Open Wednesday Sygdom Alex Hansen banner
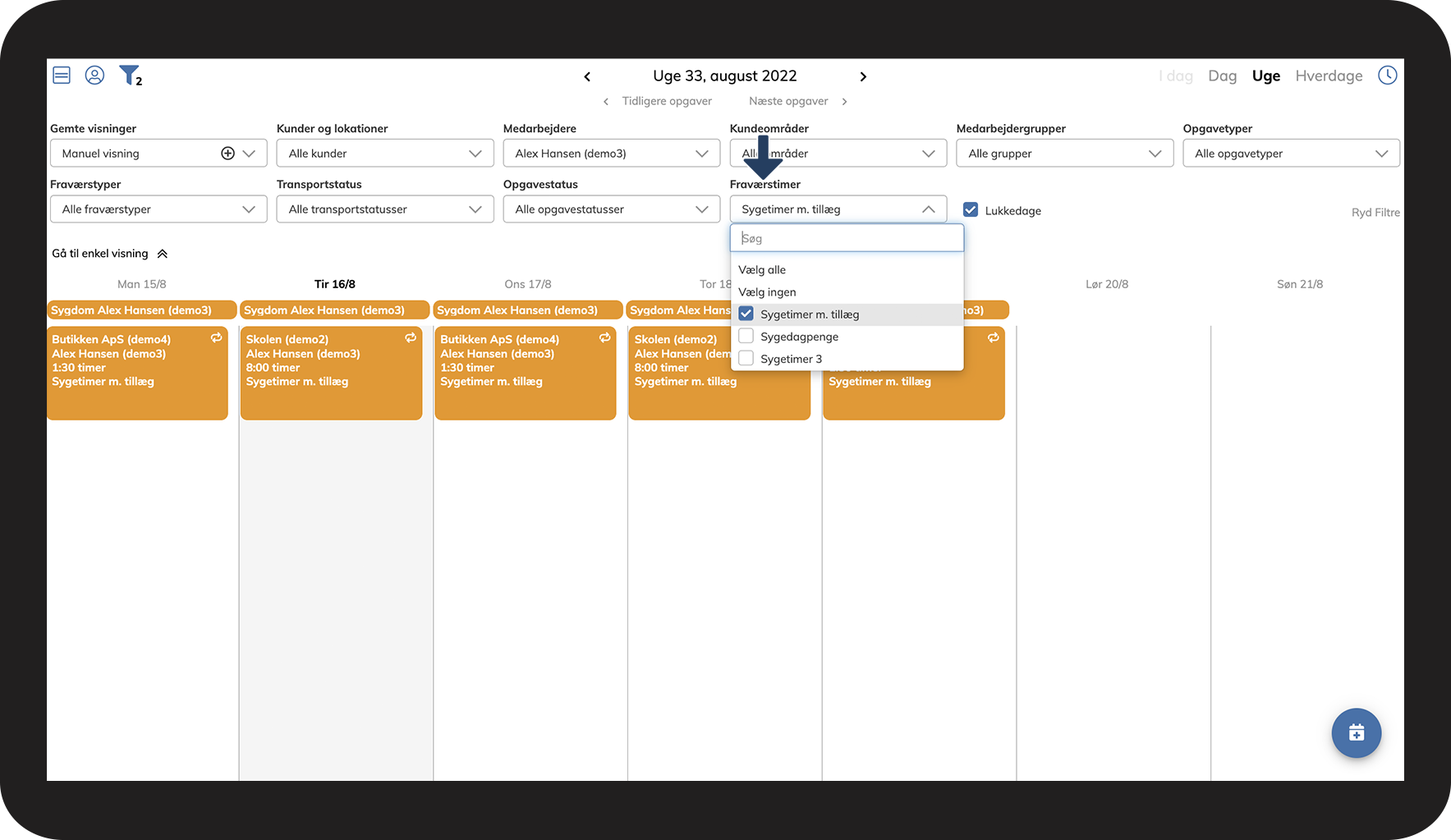The height and width of the screenshot is (840, 1451). click(x=528, y=310)
